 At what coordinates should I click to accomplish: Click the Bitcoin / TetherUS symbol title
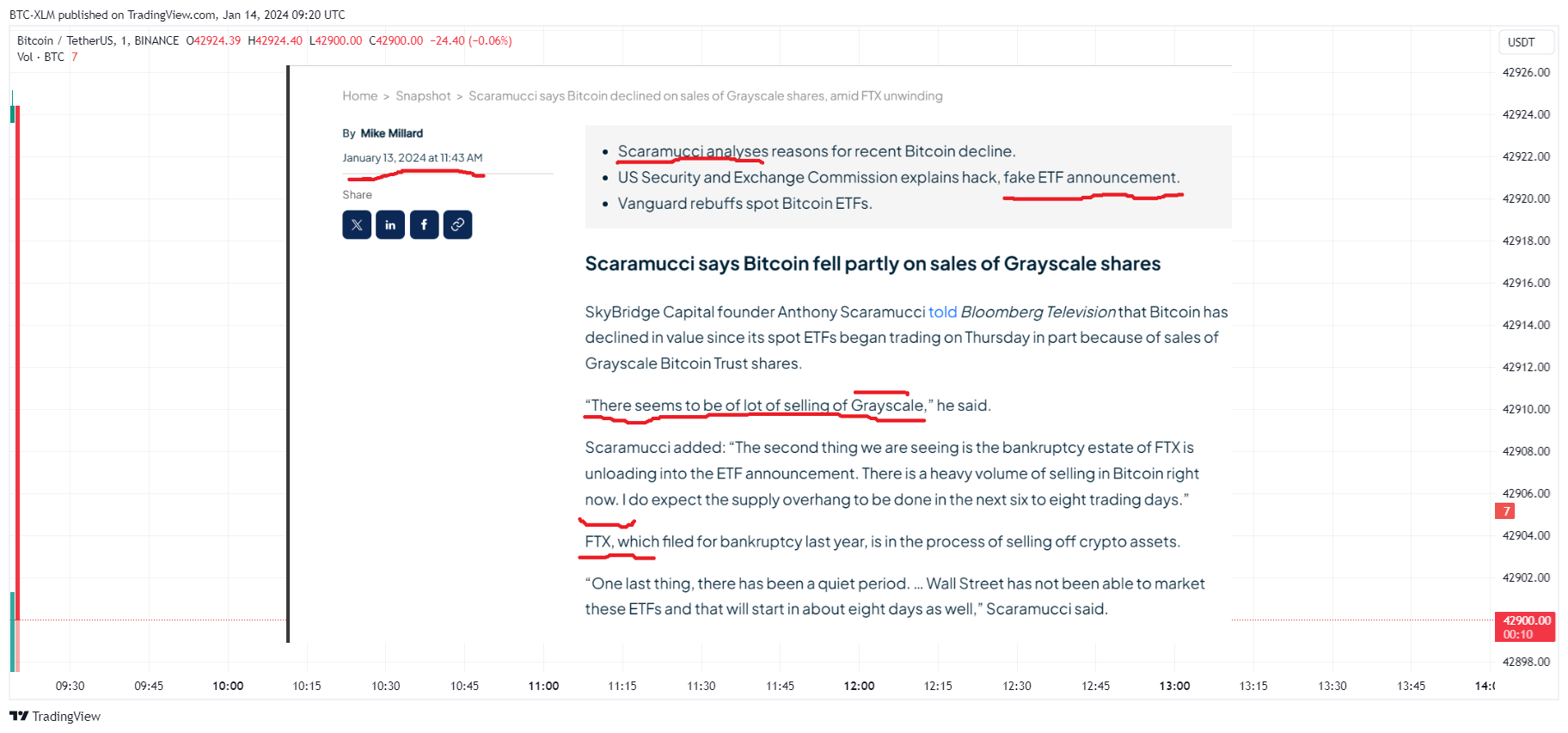(98, 40)
